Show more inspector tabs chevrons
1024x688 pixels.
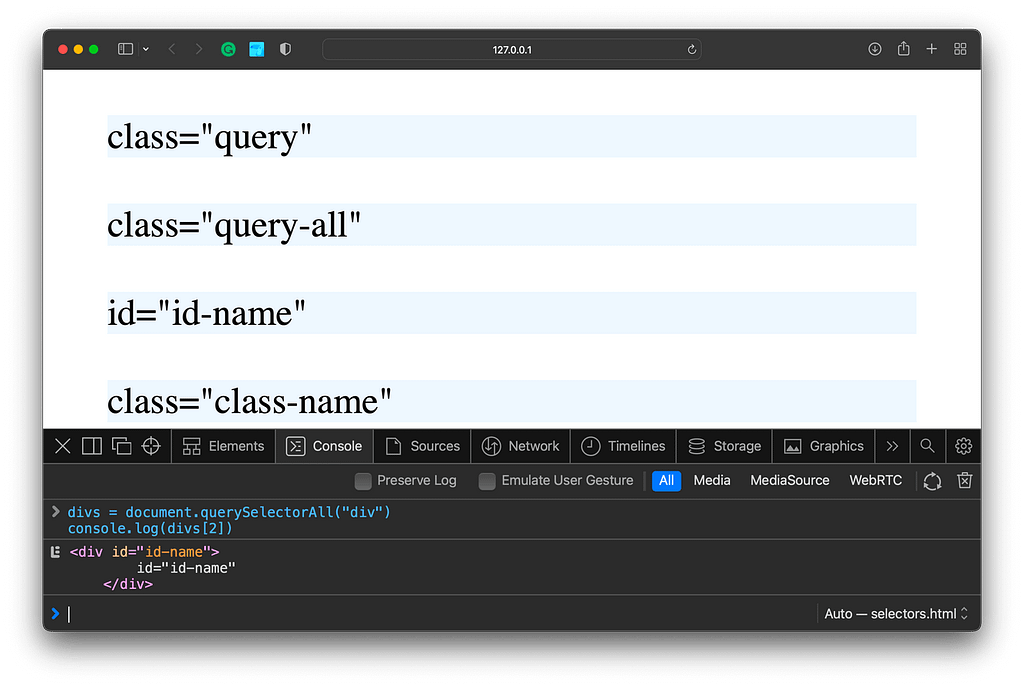tap(892, 446)
